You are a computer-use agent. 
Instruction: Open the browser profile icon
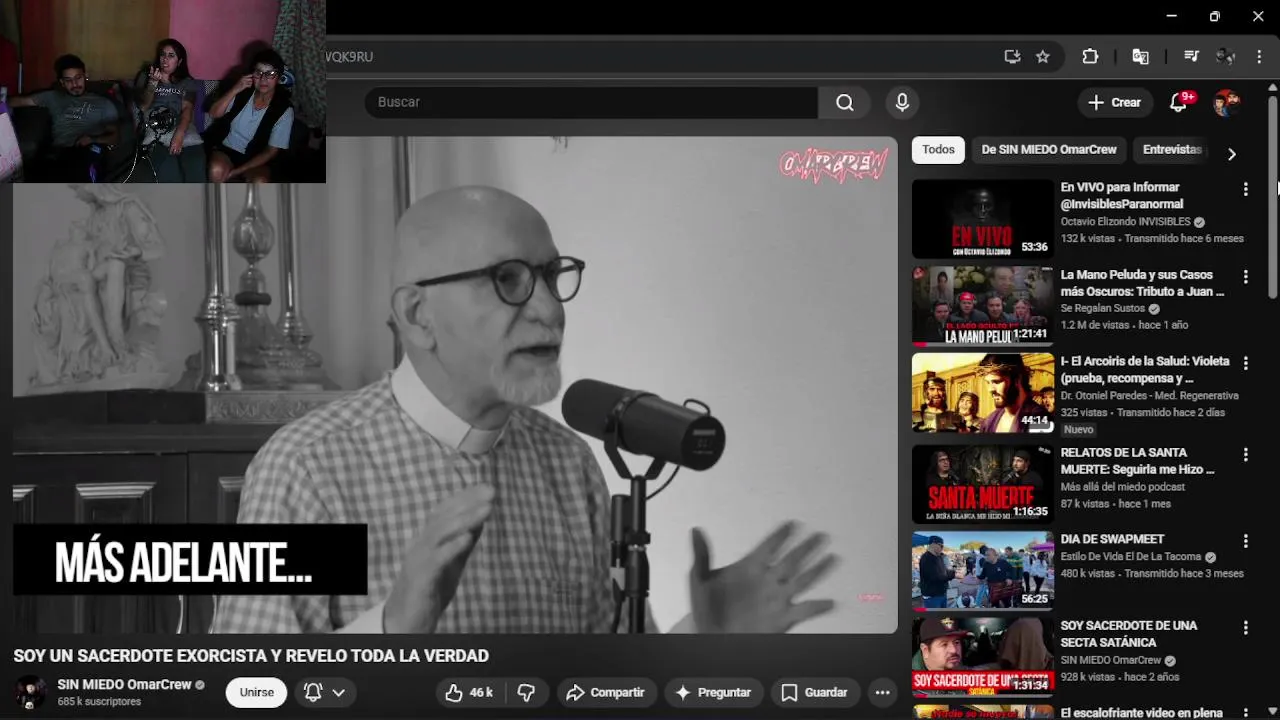1225,57
